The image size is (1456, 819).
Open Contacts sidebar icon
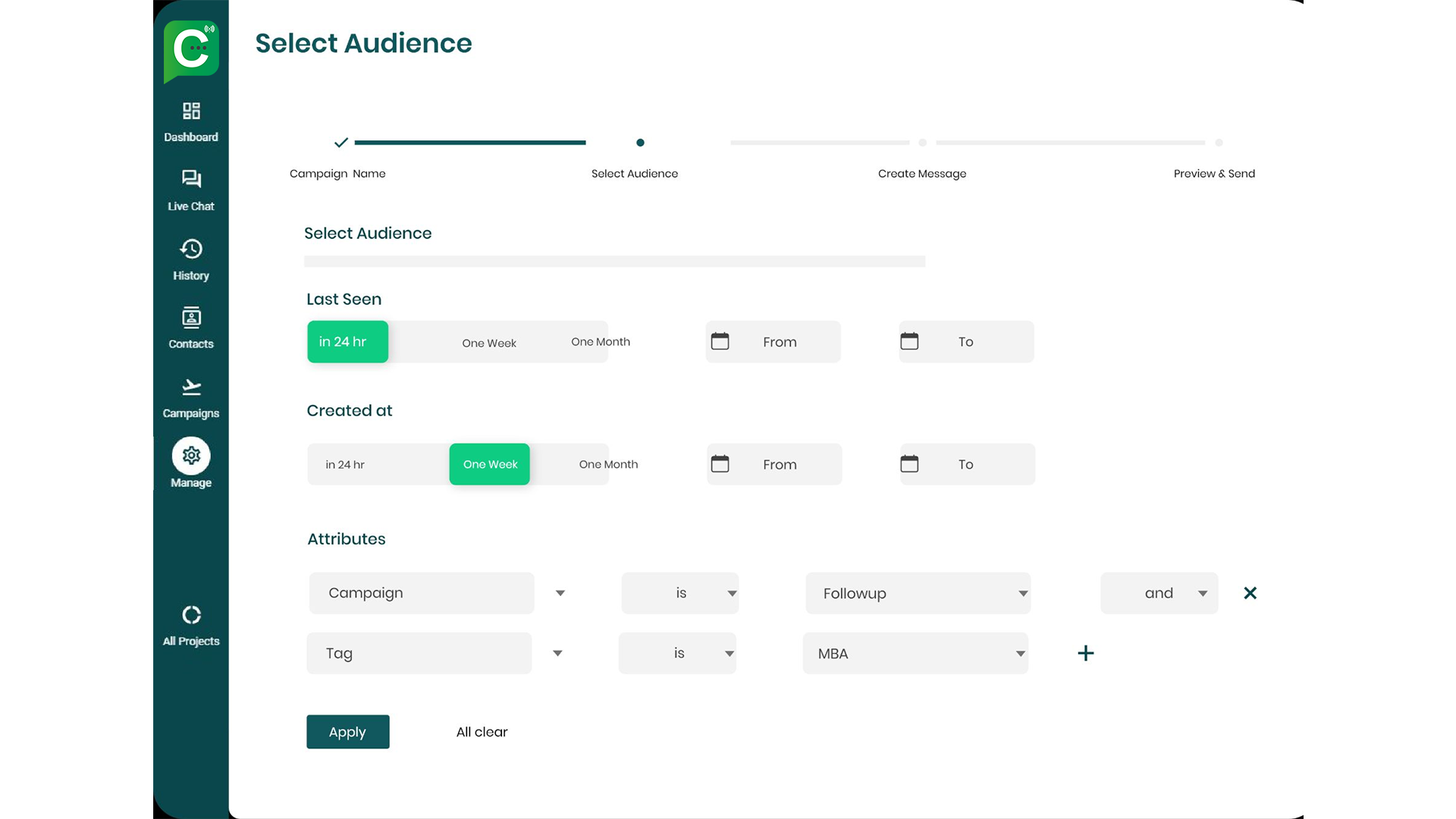pos(191,318)
